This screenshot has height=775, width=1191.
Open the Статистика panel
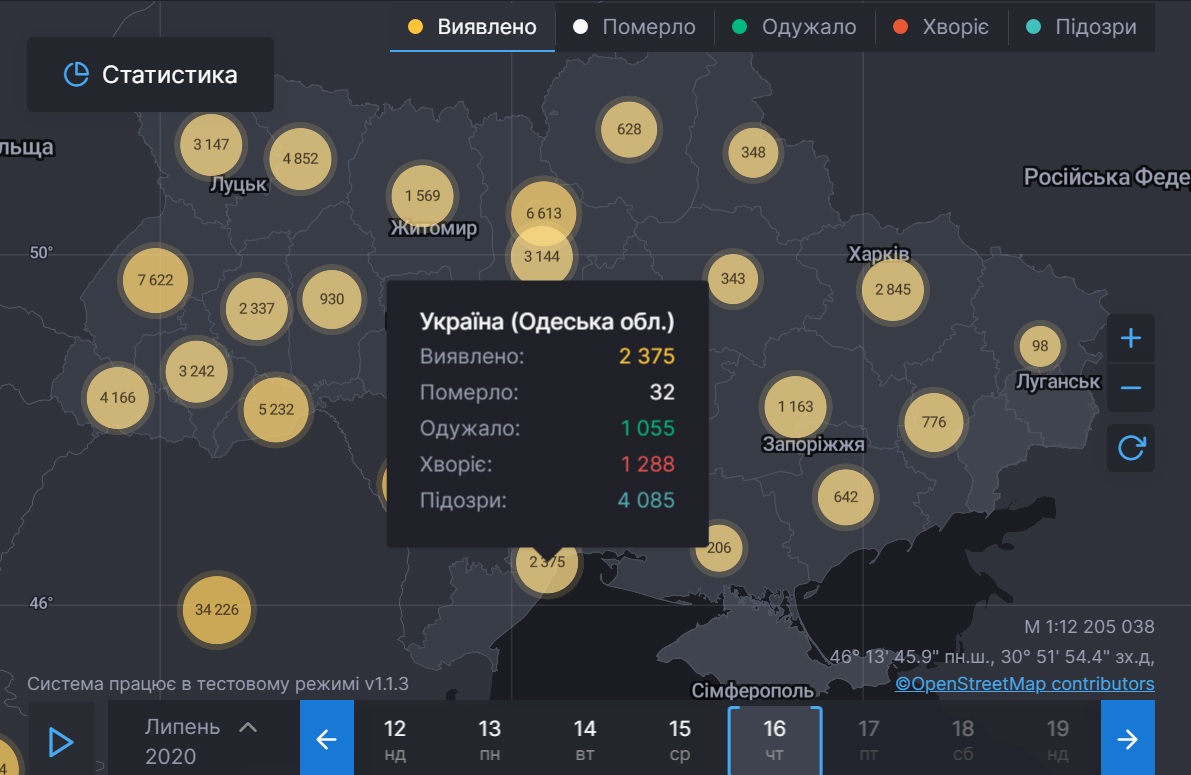(150, 75)
